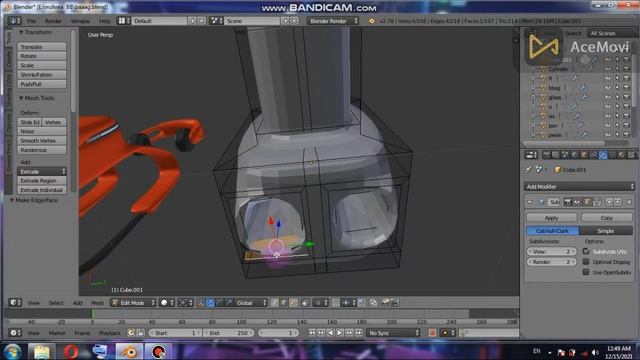Image resolution: width=640 pixels, height=360 pixels.
Task: Open the Render menu
Action: tap(53, 21)
